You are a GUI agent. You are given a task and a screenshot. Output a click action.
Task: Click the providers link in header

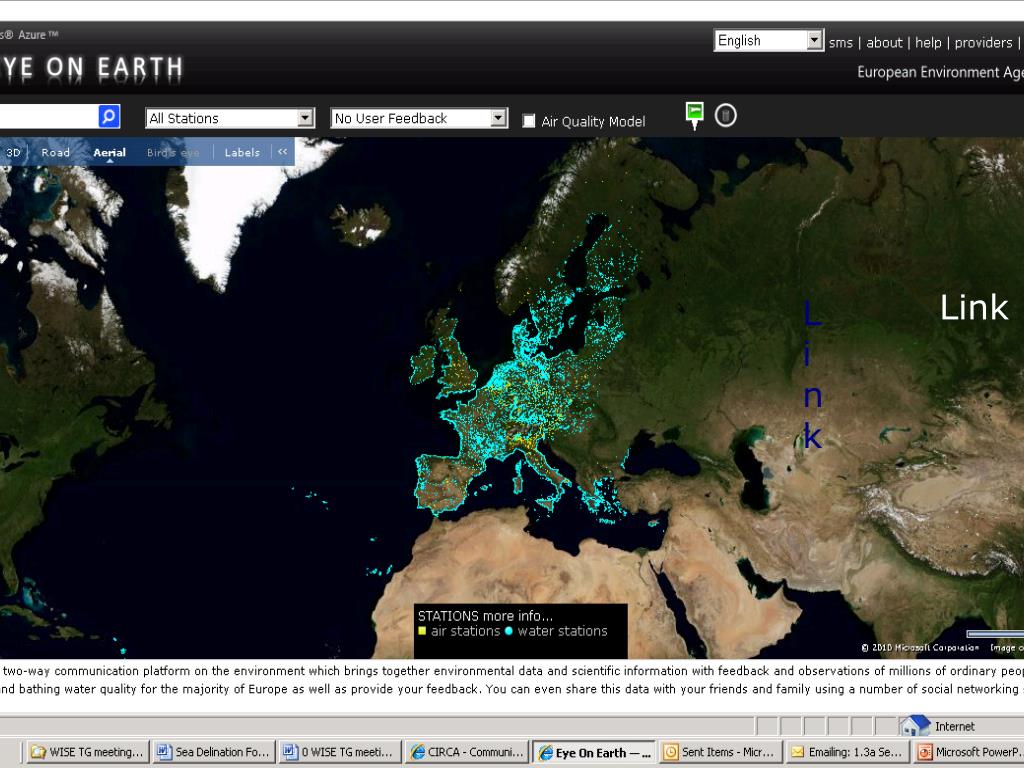(x=983, y=42)
